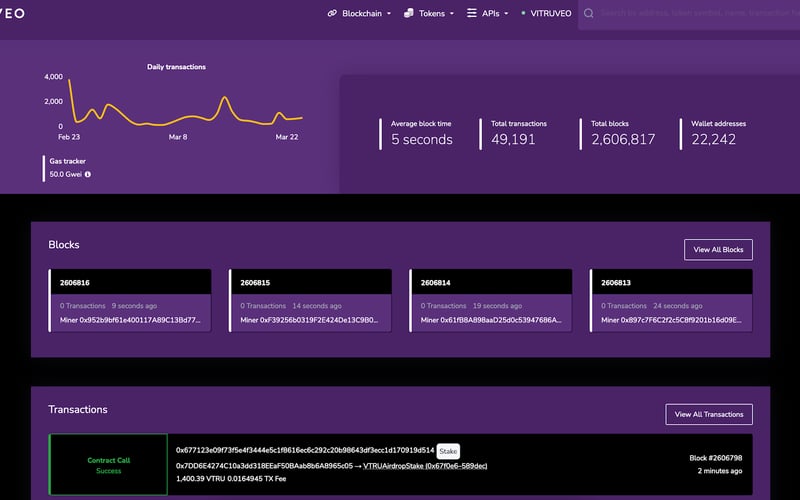
Task: Click the 2 minutes ago timestamp
Action: pyautogui.click(x=719, y=471)
